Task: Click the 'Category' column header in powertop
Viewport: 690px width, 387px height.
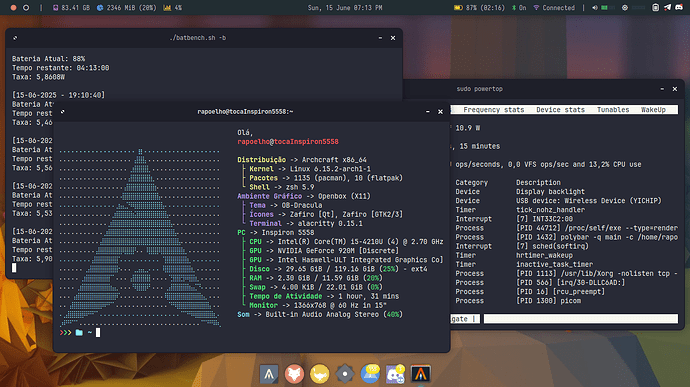Action: 471,182
